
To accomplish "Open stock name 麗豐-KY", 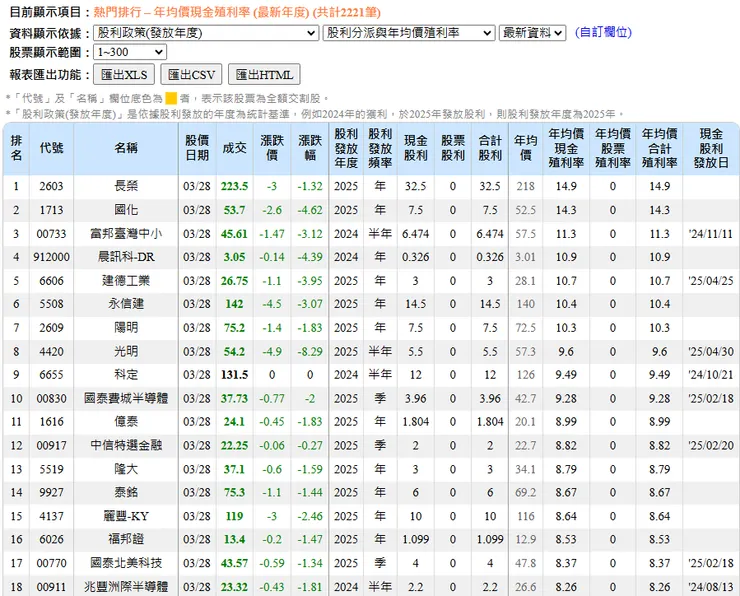I will pos(126,516).
